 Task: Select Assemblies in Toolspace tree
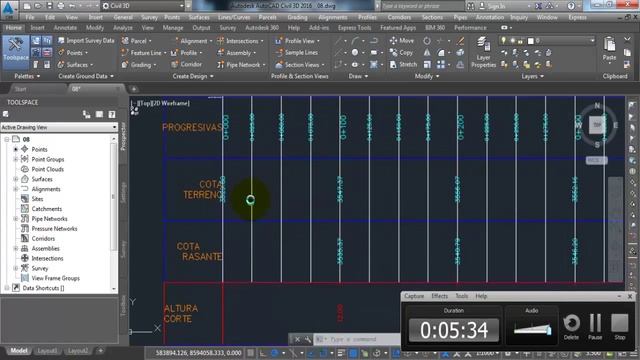pos(45,248)
